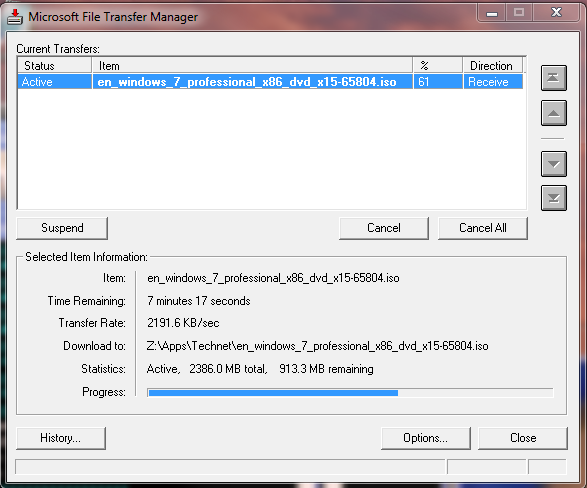
Task: Click the Item column header
Action: point(253,66)
